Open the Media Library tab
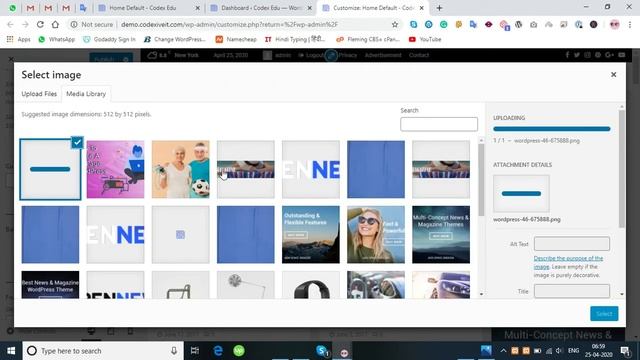 coord(86,94)
